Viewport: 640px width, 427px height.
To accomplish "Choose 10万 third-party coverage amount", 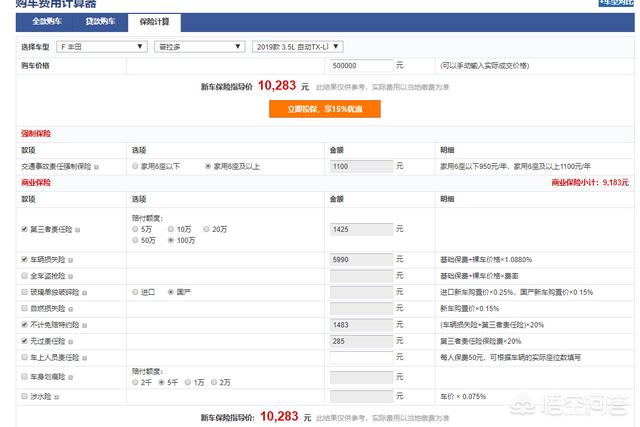I will (171, 229).
